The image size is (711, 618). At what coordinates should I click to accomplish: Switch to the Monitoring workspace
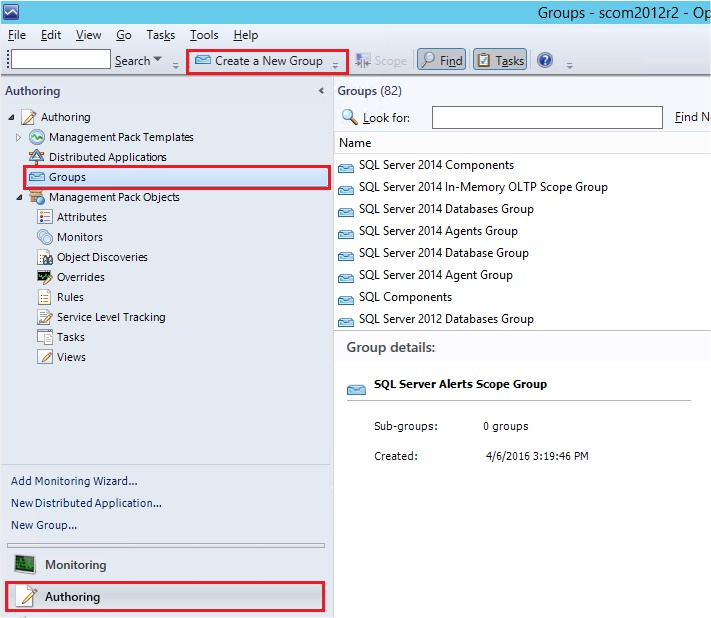pyautogui.click(x=166, y=564)
